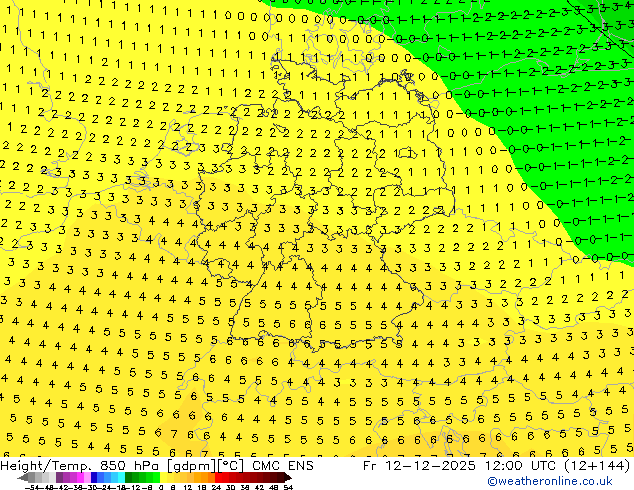
Task: Click the 'CMC ENS' model label
Action: click(283, 466)
